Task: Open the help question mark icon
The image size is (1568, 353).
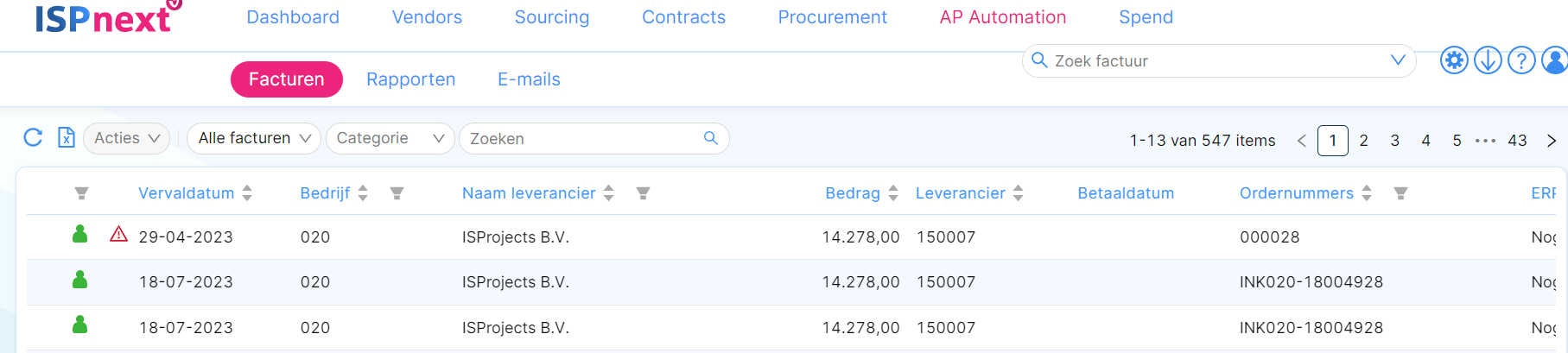Action: click(x=1521, y=60)
